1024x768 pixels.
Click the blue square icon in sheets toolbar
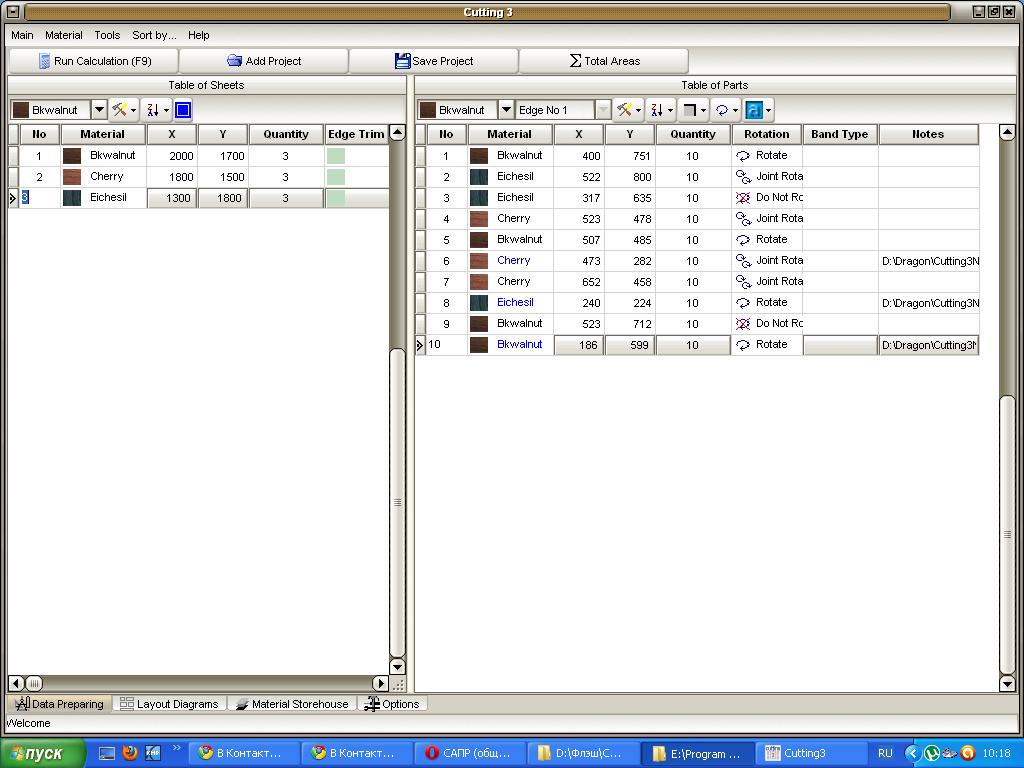click(x=183, y=110)
